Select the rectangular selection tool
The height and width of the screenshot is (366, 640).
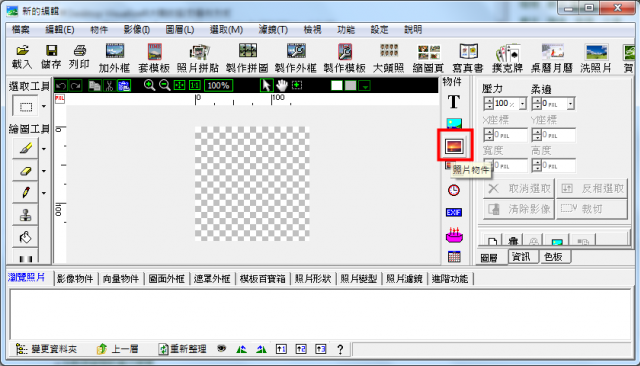[26, 106]
